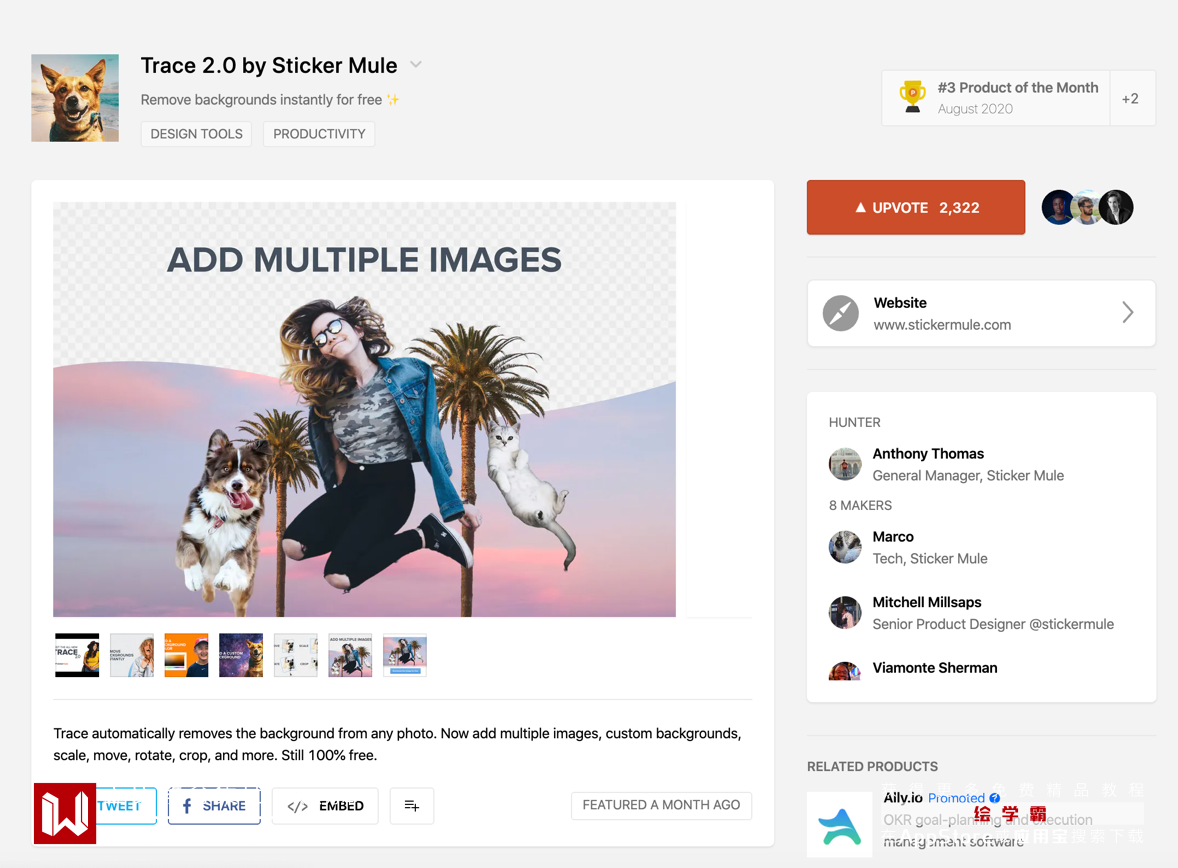The image size is (1178, 868).
Task: Click the tagline 'Remove backgrounds instantly for free'
Action: tap(261, 100)
